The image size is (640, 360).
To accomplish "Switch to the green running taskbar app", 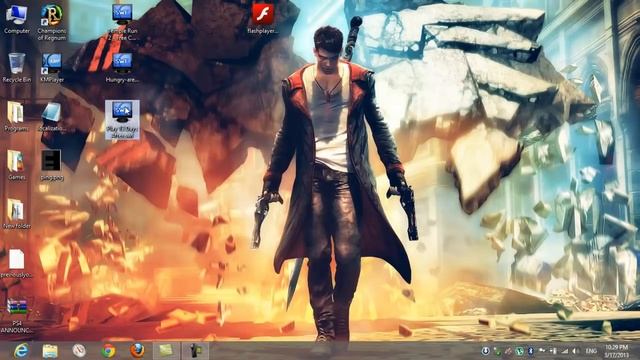I will (x=166, y=351).
